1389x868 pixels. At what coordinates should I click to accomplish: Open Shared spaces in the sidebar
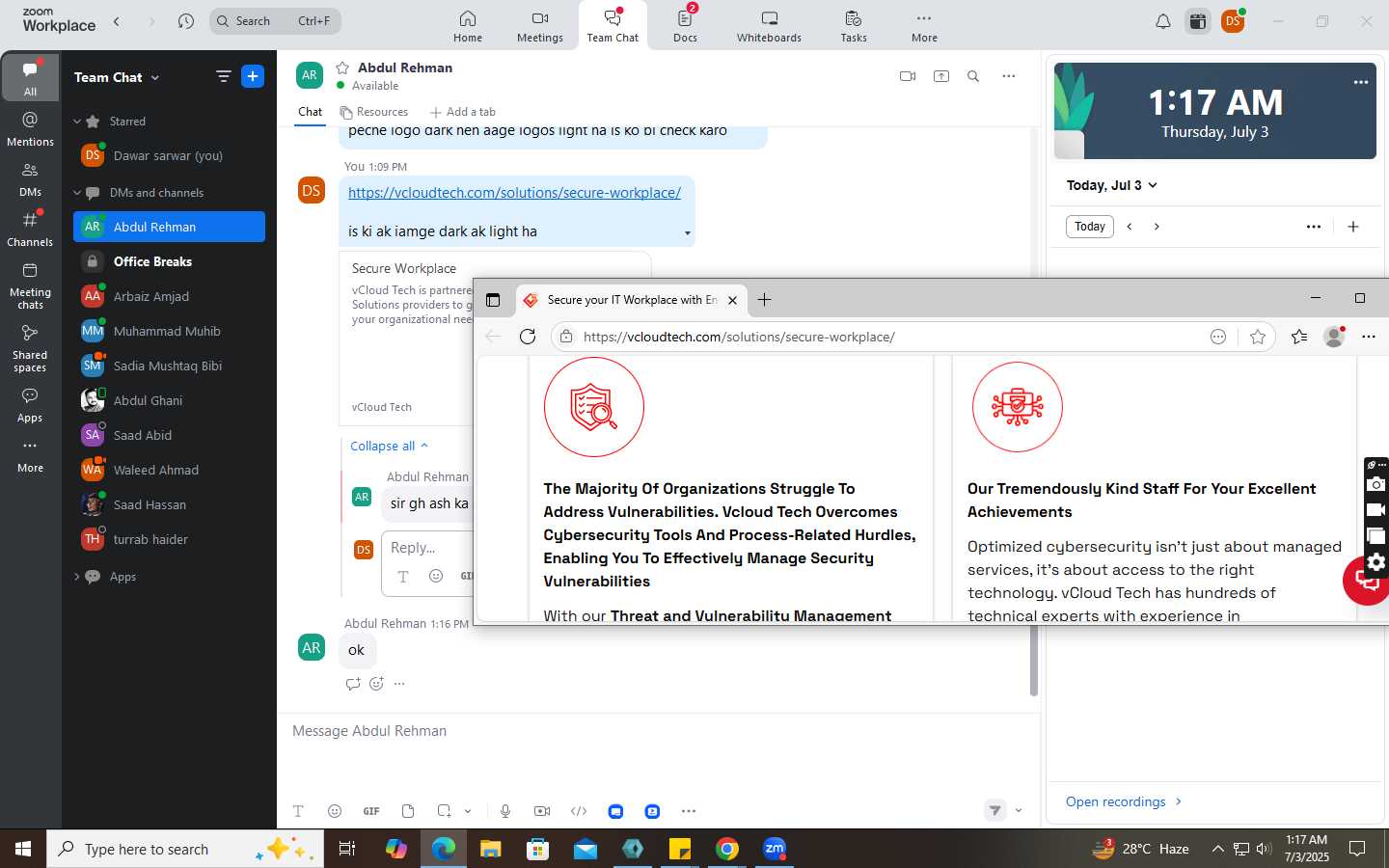pyautogui.click(x=30, y=348)
